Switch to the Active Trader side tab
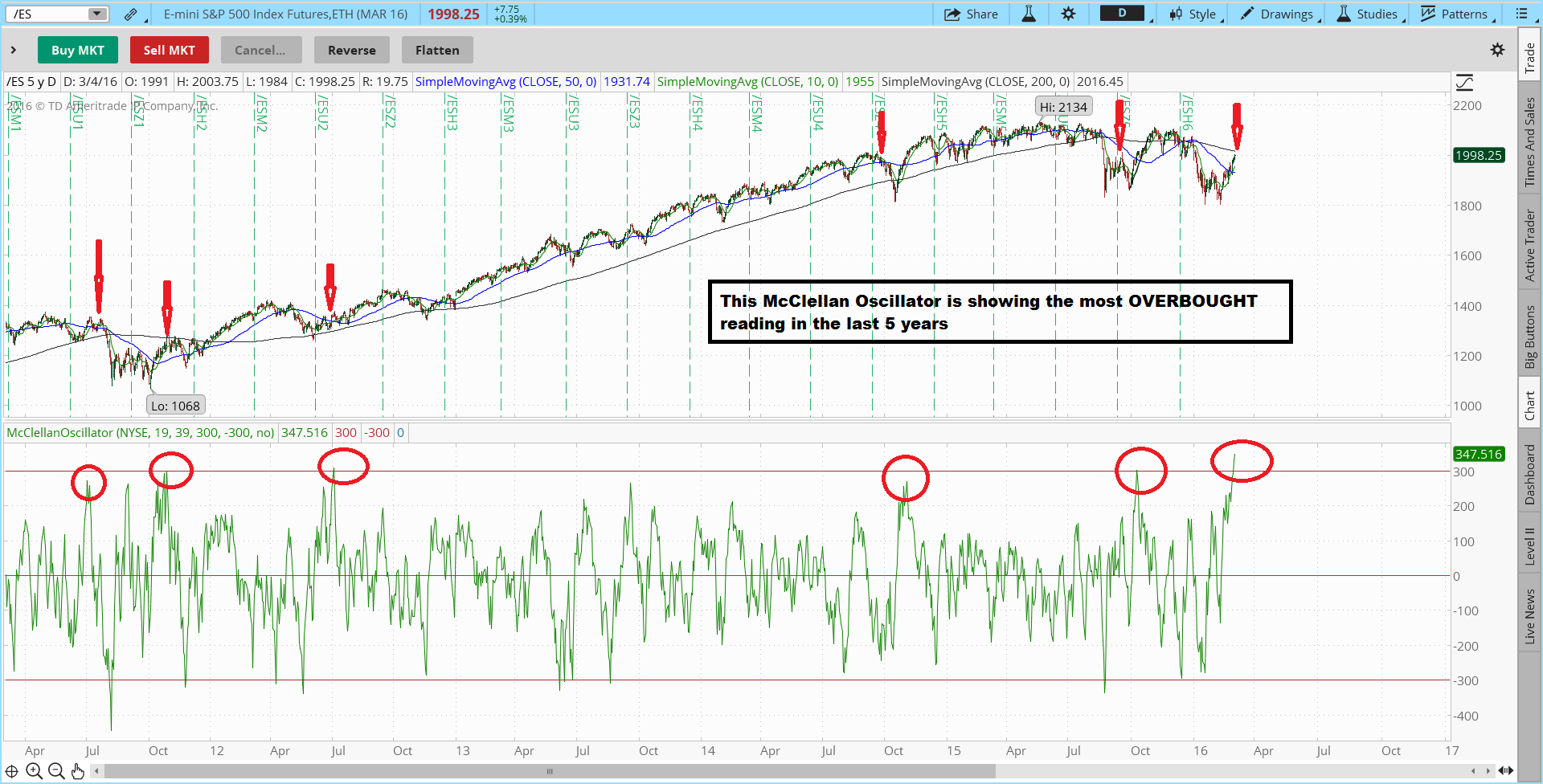1543x784 pixels. click(1530, 246)
